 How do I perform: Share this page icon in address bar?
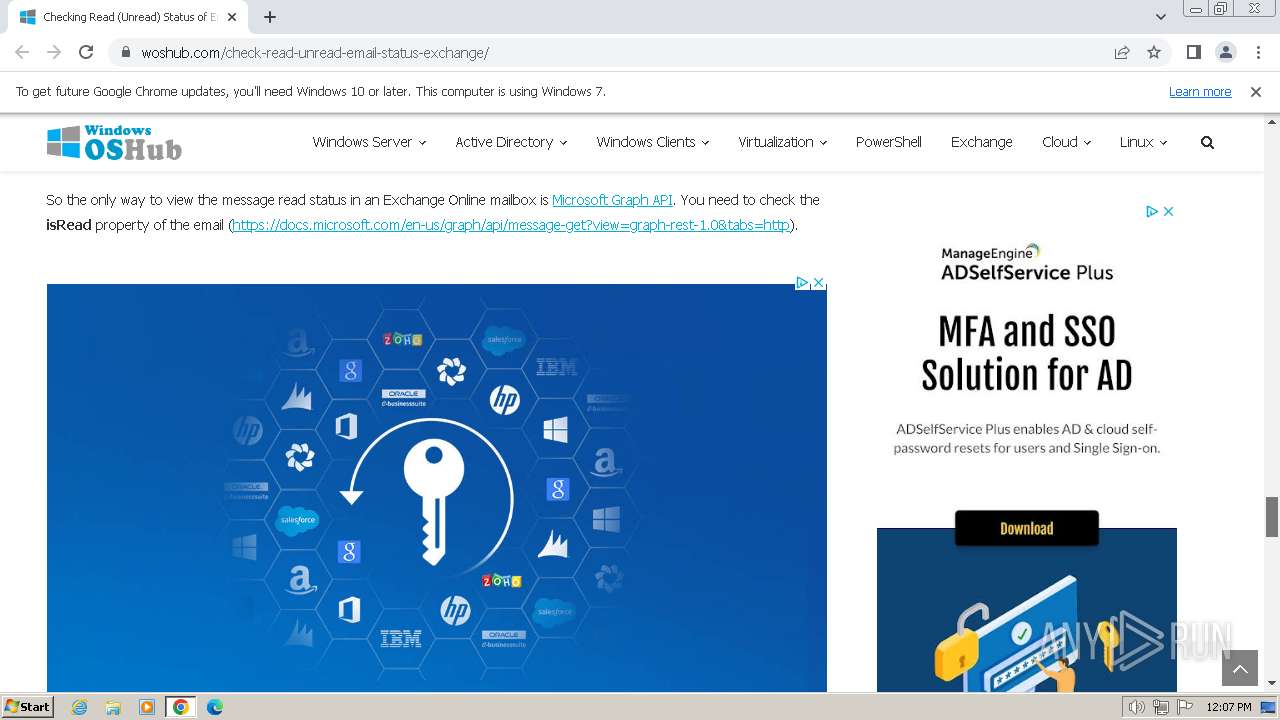tap(1122, 53)
